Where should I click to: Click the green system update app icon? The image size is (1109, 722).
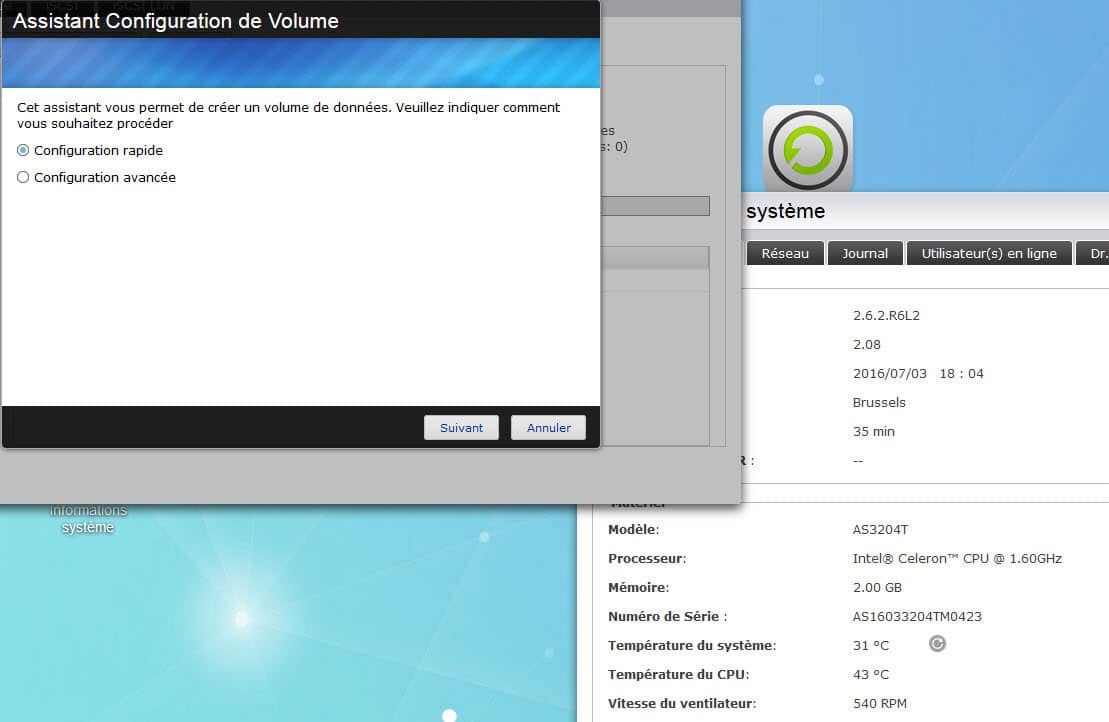808,149
